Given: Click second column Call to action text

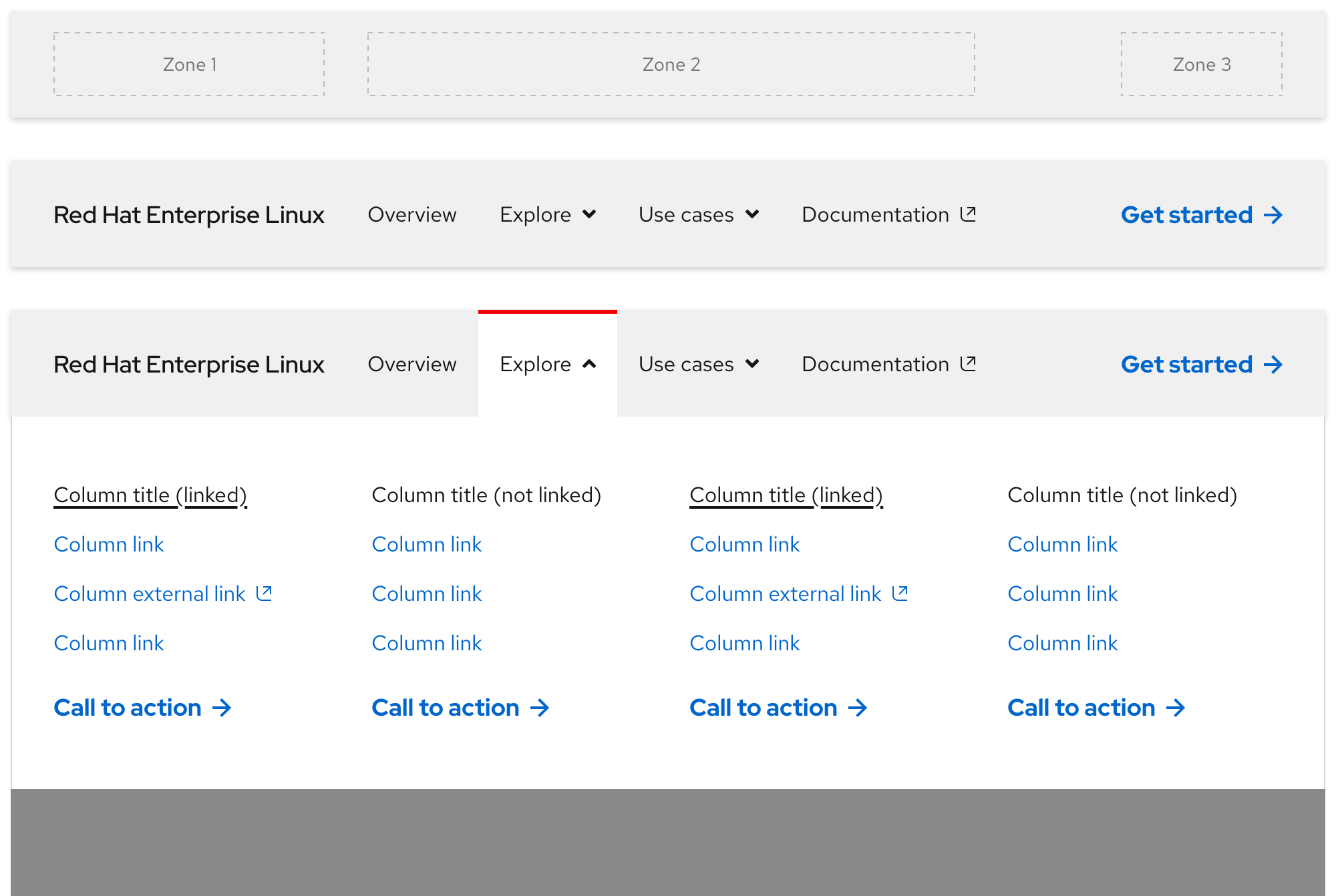Looking at the screenshot, I should (446, 708).
